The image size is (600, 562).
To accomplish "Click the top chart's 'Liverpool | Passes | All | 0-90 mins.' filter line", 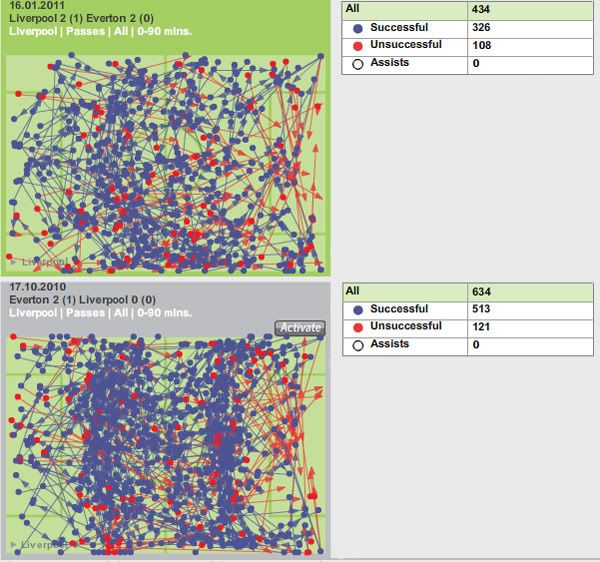I will (x=100, y=31).
